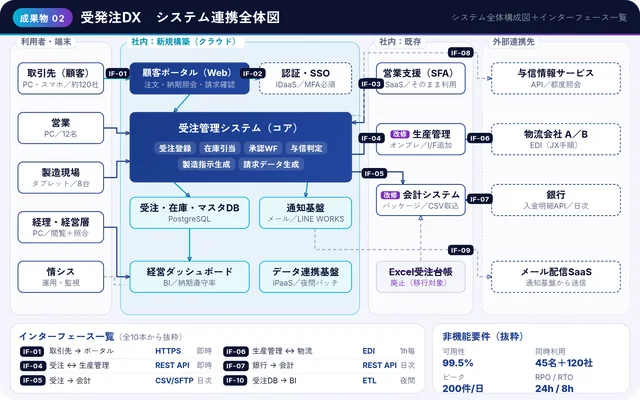Click the 取引先（顧客） box
640x400 pixels.
tap(61, 78)
